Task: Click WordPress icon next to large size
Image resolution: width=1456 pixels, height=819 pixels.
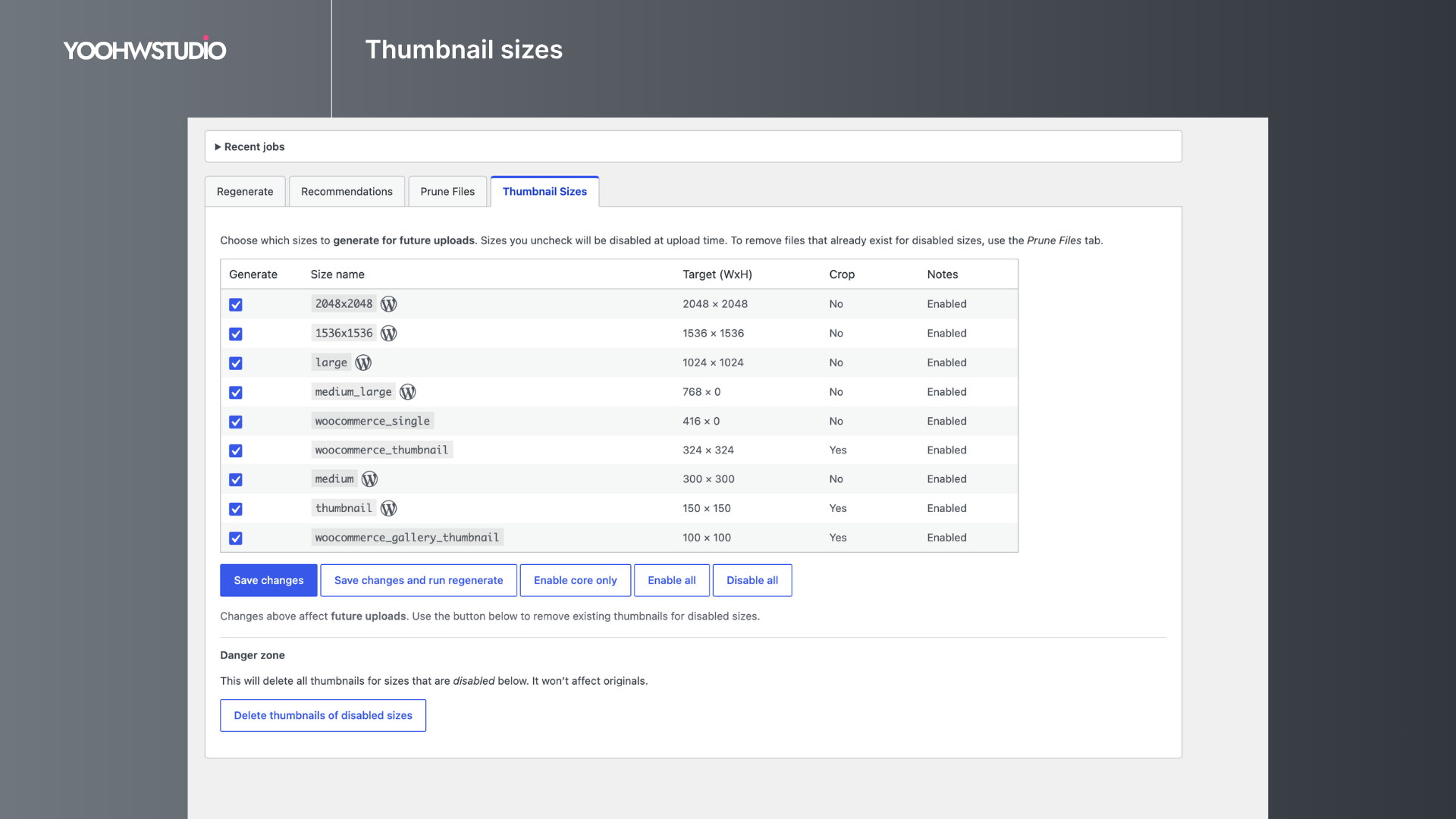Action: pyautogui.click(x=363, y=362)
